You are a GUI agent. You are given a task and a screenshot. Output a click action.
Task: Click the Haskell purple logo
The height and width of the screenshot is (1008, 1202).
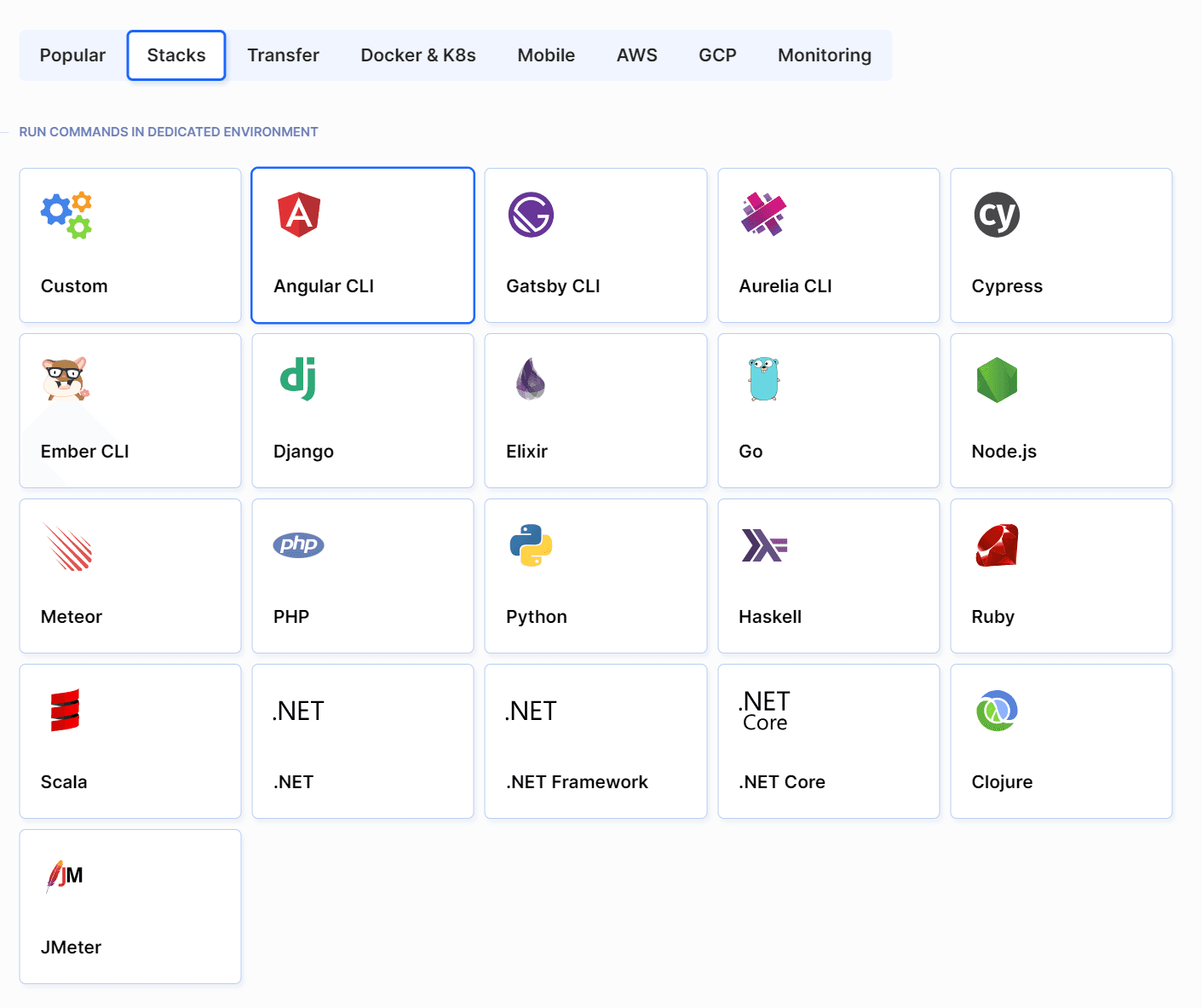pos(764,545)
